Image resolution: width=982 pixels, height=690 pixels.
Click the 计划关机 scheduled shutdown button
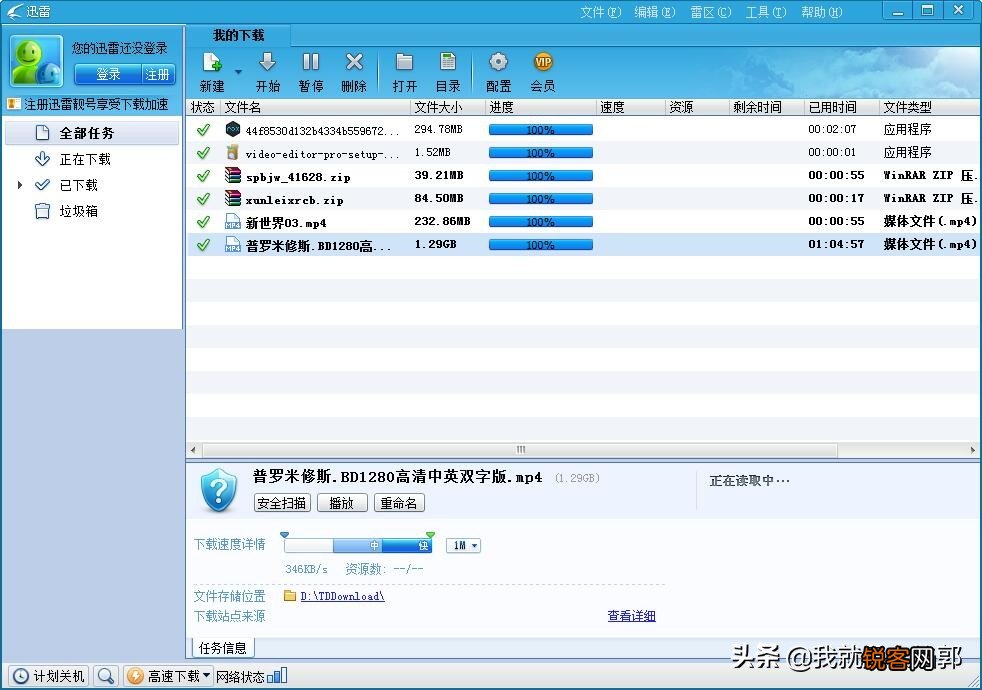pyautogui.click(x=49, y=676)
